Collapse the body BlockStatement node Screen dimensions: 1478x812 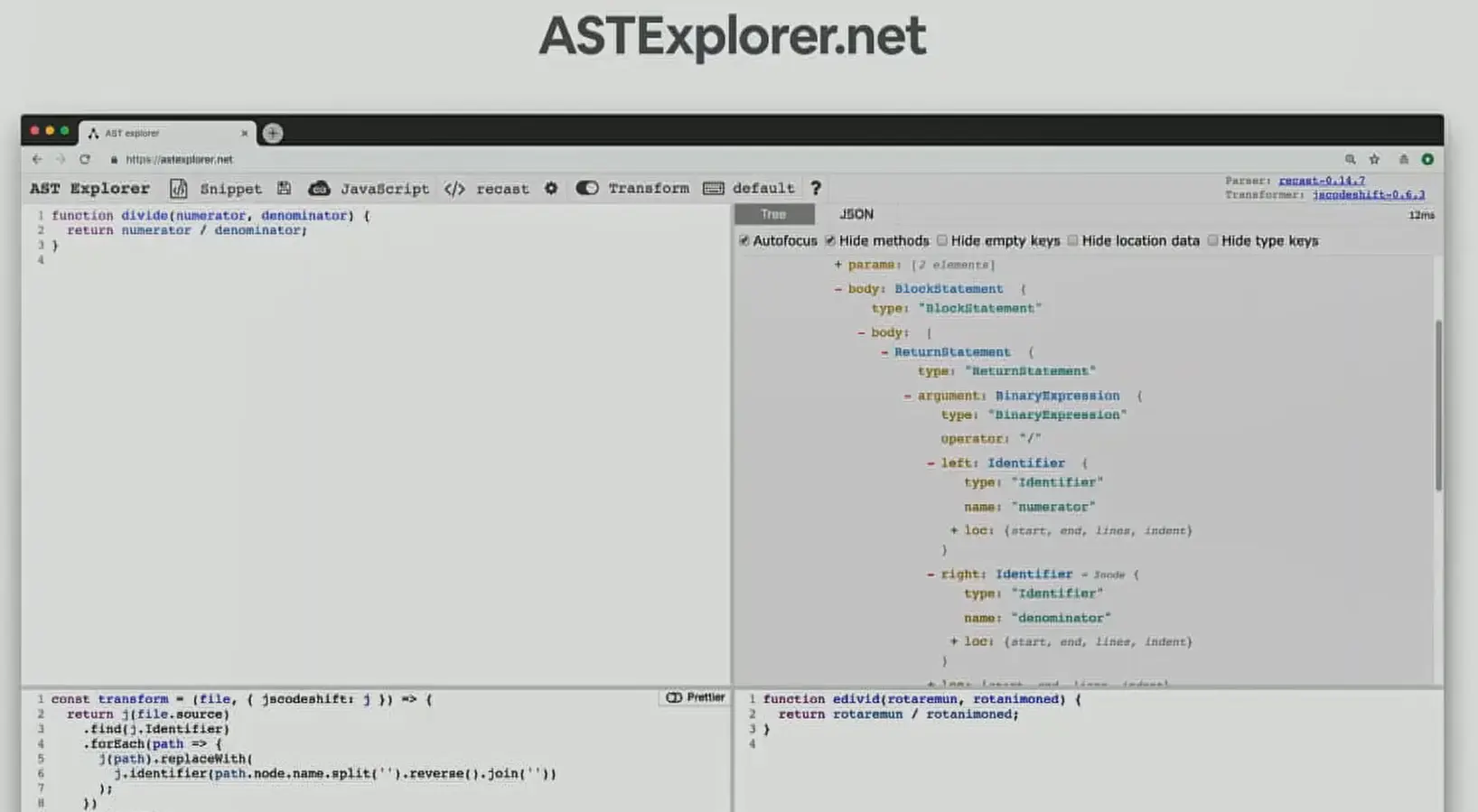pyautogui.click(x=838, y=289)
